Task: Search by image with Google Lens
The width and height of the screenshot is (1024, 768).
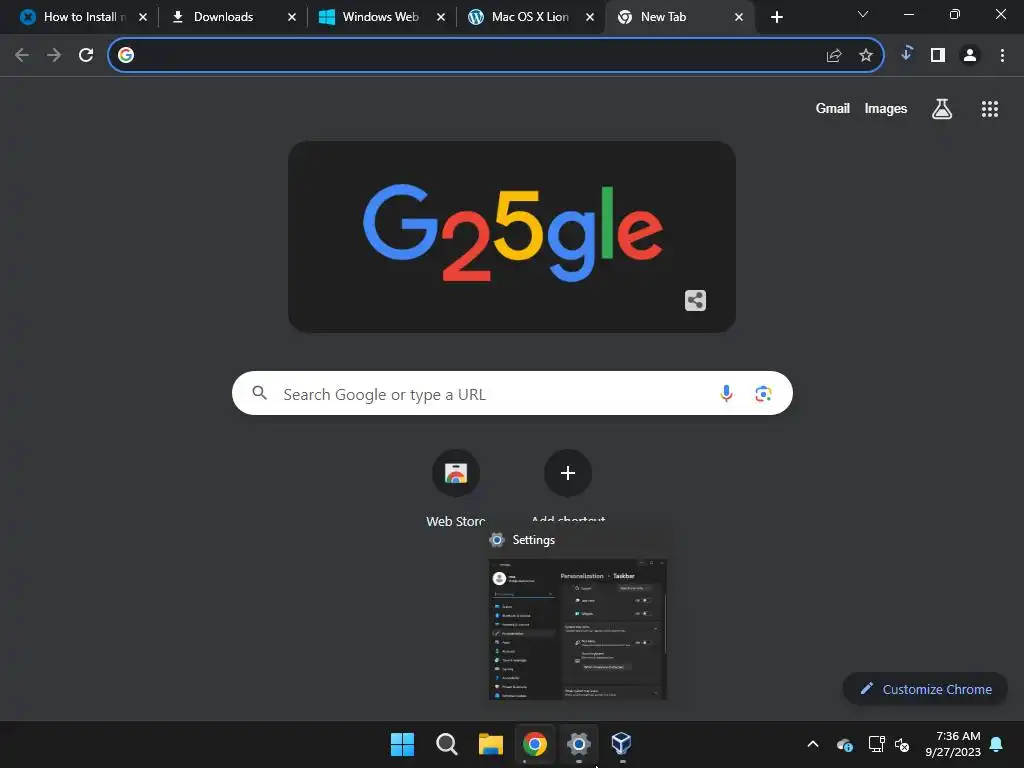Action: pos(763,394)
